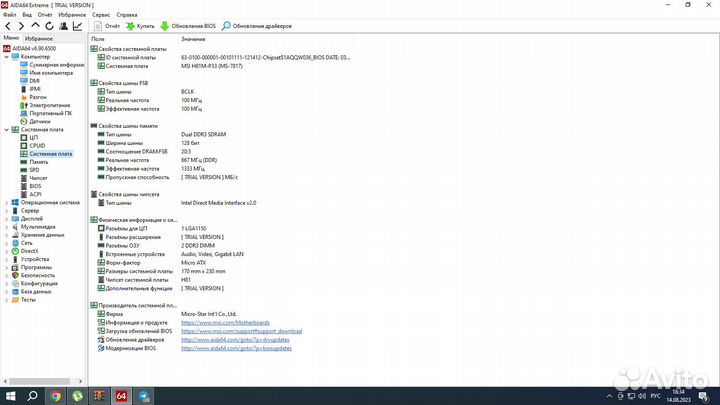Select the ЦП tree item
This screenshot has width=720, height=405.
(x=29, y=138)
